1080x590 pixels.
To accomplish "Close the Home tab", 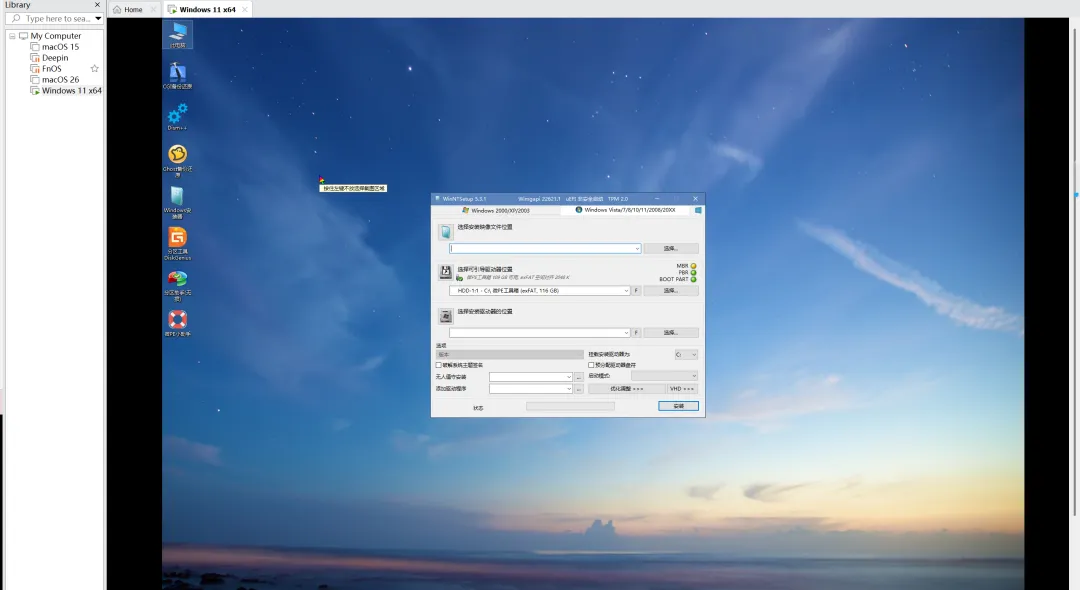I will 153,10.
